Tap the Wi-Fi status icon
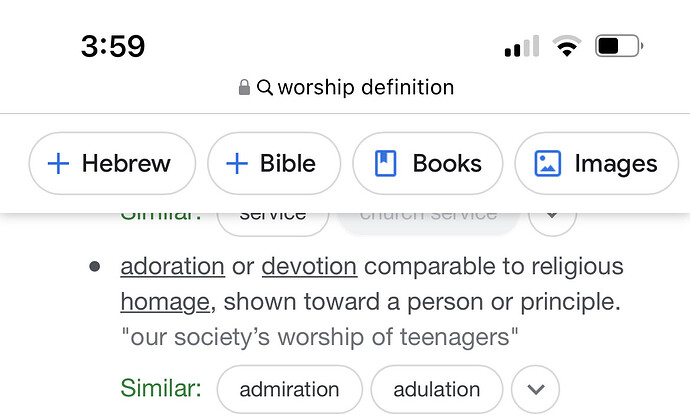 pyautogui.click(x=567, y=46)
